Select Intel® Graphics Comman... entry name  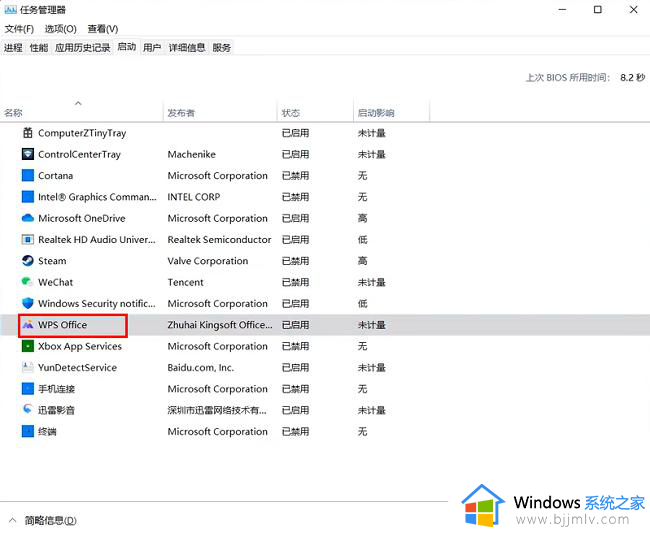tap(97, 197)
